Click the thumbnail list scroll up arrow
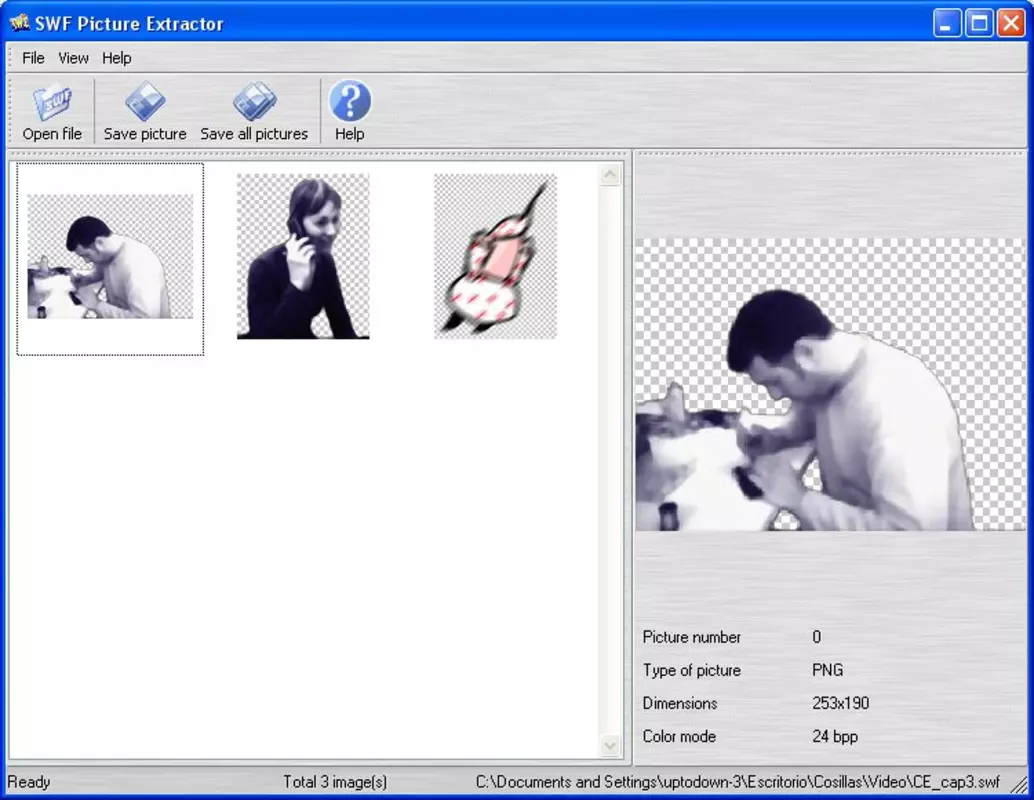Screen dimensions: 1034x800 coord(610,175)
